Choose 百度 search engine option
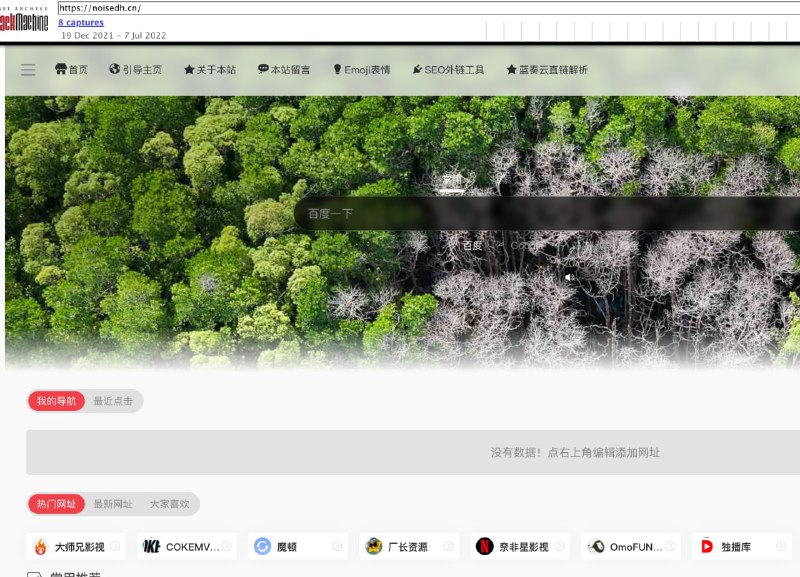The image size is (800, 577). click(x=472, y=245)
